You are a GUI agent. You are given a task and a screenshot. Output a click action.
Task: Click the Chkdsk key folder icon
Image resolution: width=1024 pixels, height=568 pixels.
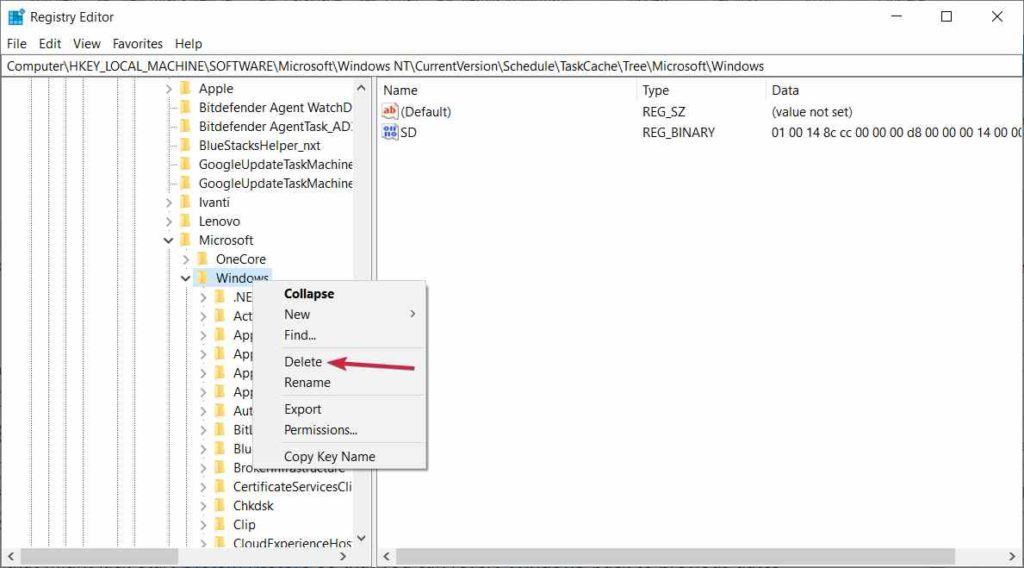(220, 505)
